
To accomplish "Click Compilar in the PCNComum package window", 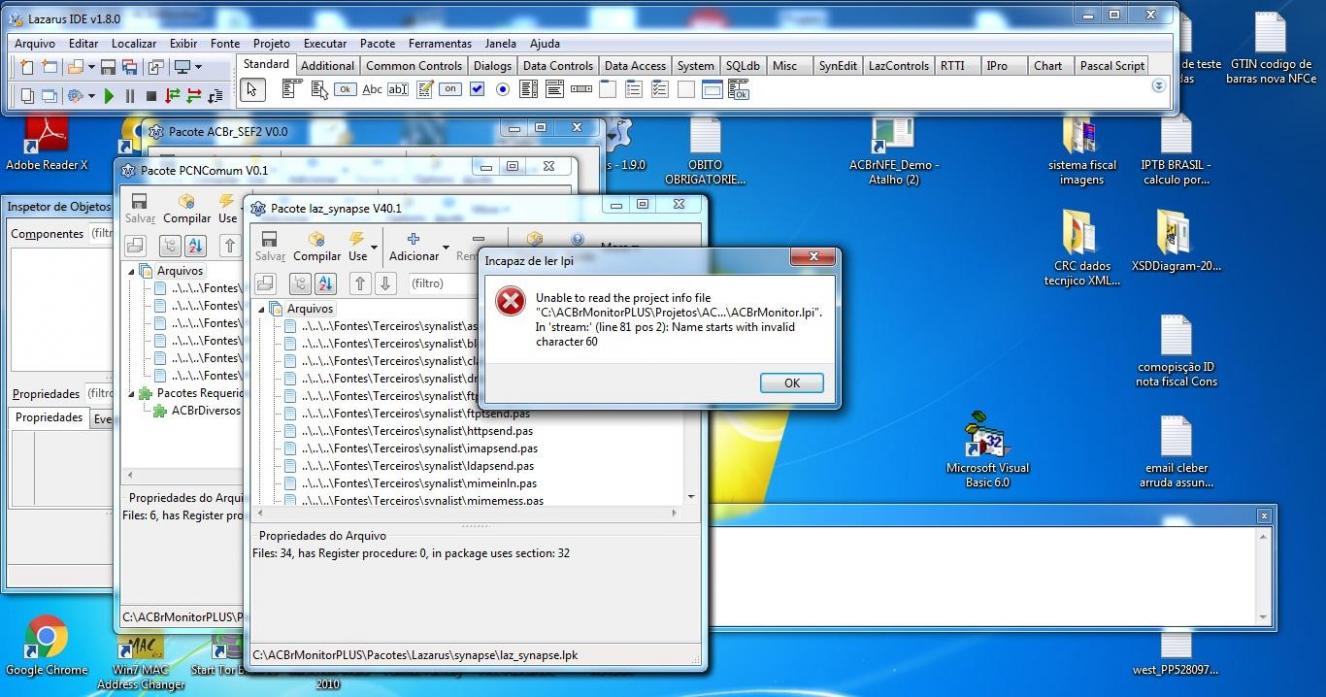I will pyautogui.click(x=187, y=209).
